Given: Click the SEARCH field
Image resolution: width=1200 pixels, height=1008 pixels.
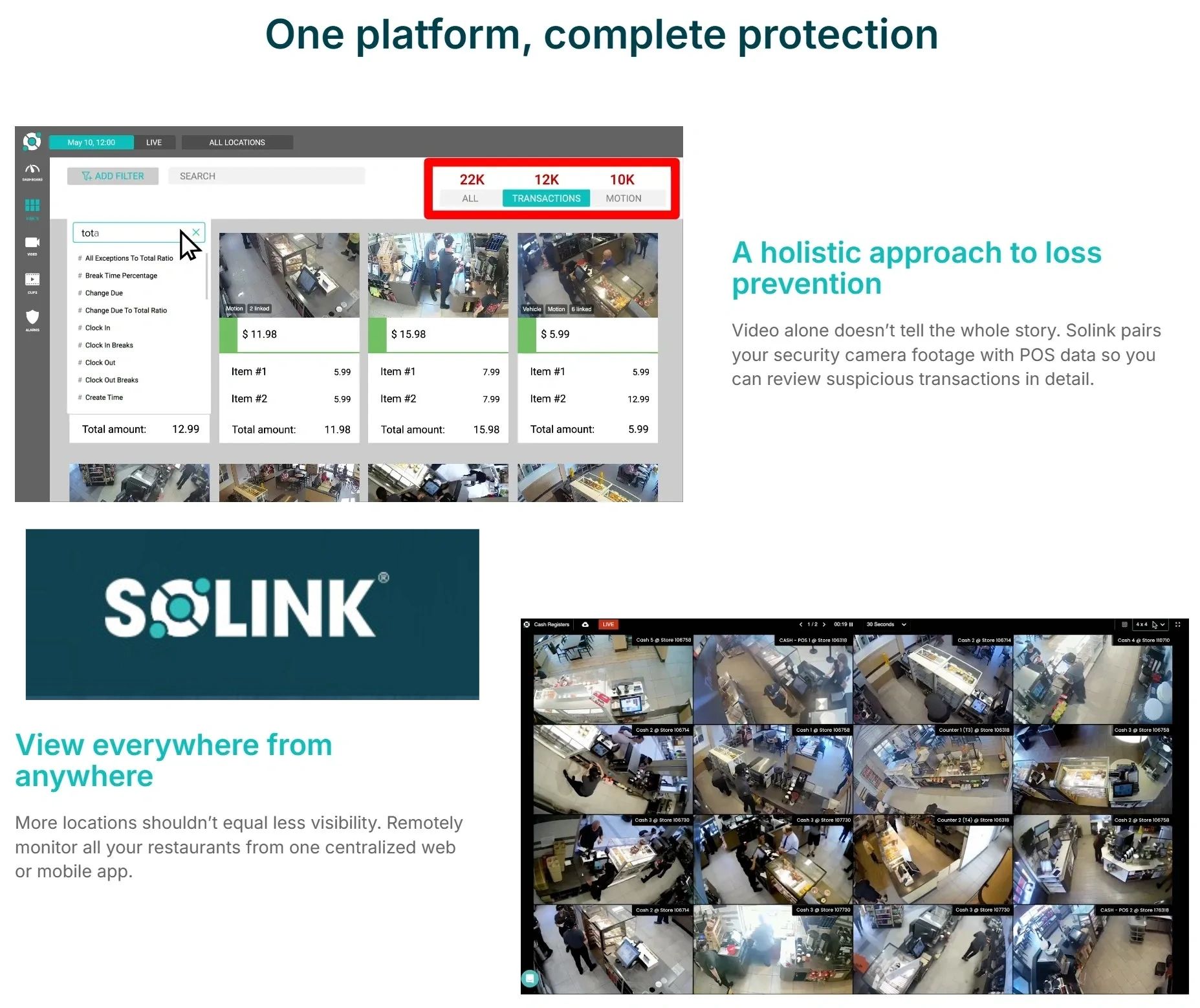Looking at the screenshot, I should point(267,176).
